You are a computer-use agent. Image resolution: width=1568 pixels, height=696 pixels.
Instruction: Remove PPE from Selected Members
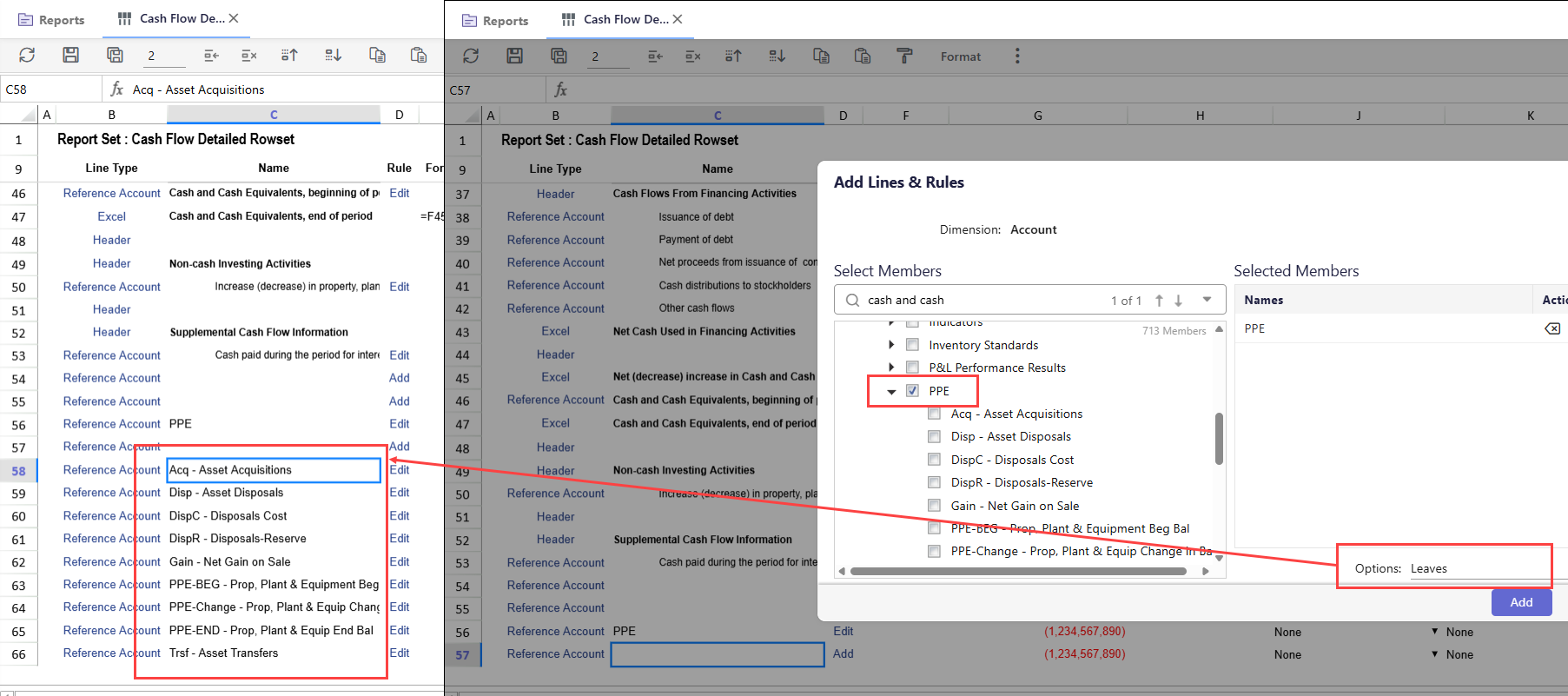coord(1552,328)
